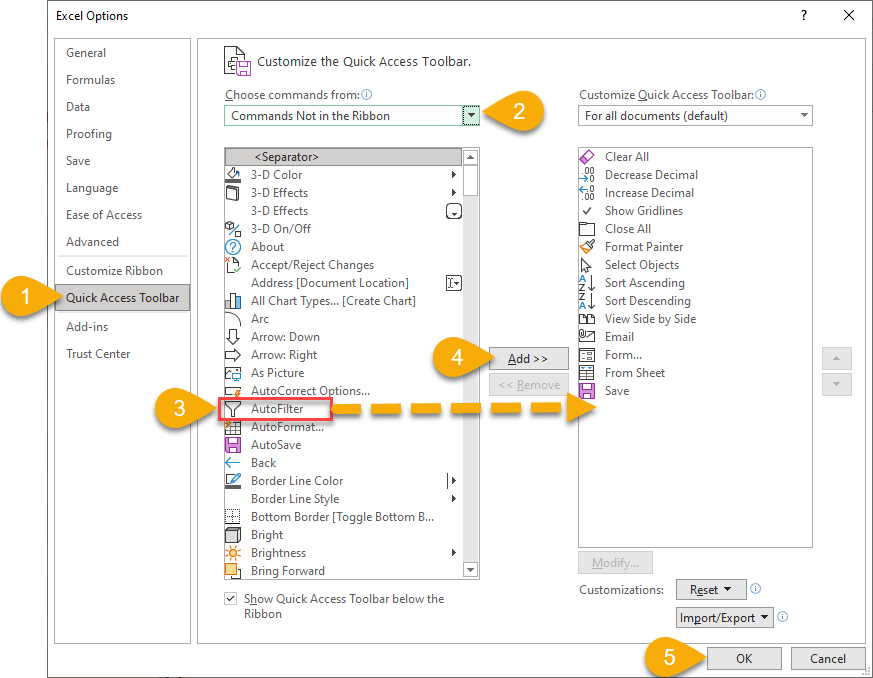This screenshot has height=678, width=873.
Task: Click the Email envelope icon
Action: [x=587, y=337]
